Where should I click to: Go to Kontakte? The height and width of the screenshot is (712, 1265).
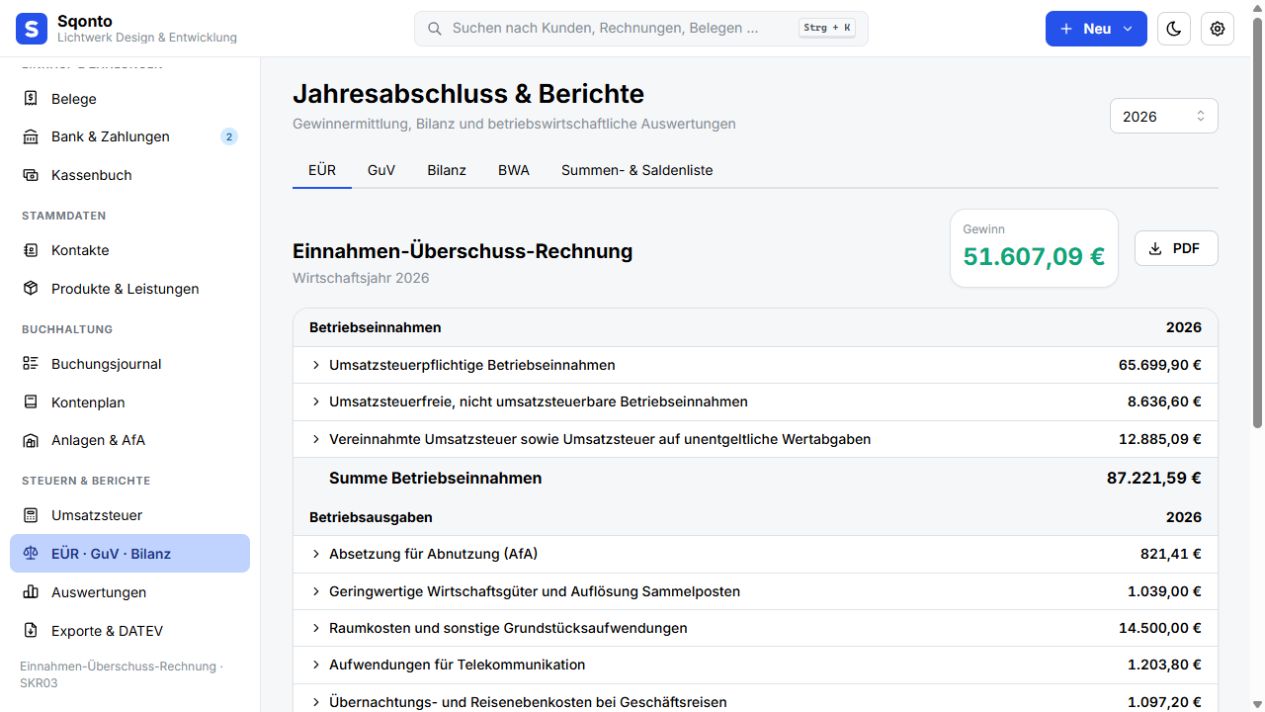(130, 251)
